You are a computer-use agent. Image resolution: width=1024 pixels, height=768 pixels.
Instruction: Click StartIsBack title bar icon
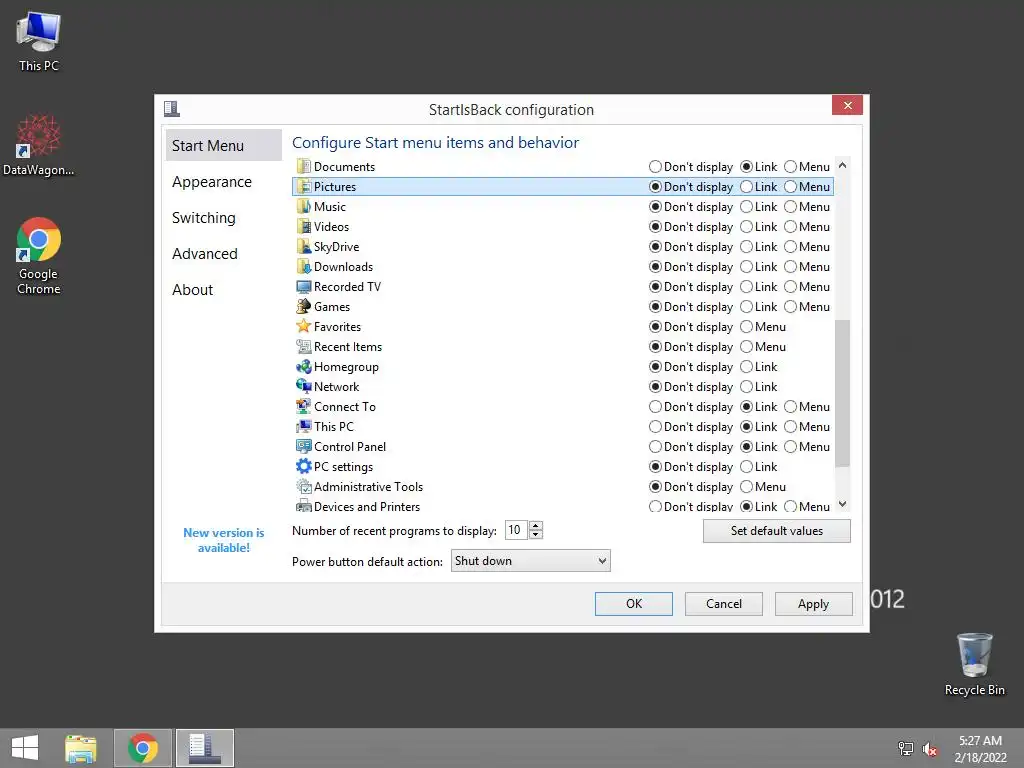pos(172,108)
